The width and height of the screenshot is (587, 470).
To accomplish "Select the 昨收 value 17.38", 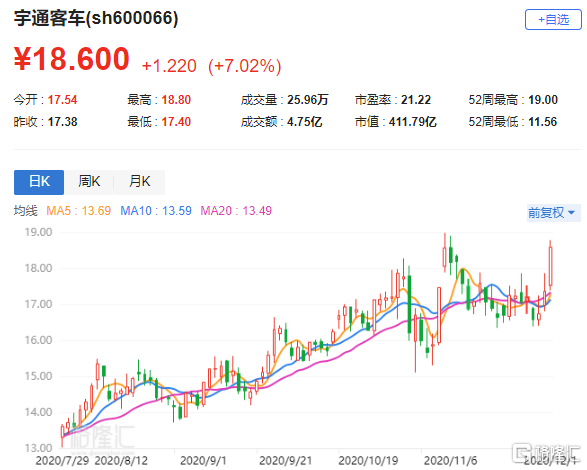I will tap(62, 122).
